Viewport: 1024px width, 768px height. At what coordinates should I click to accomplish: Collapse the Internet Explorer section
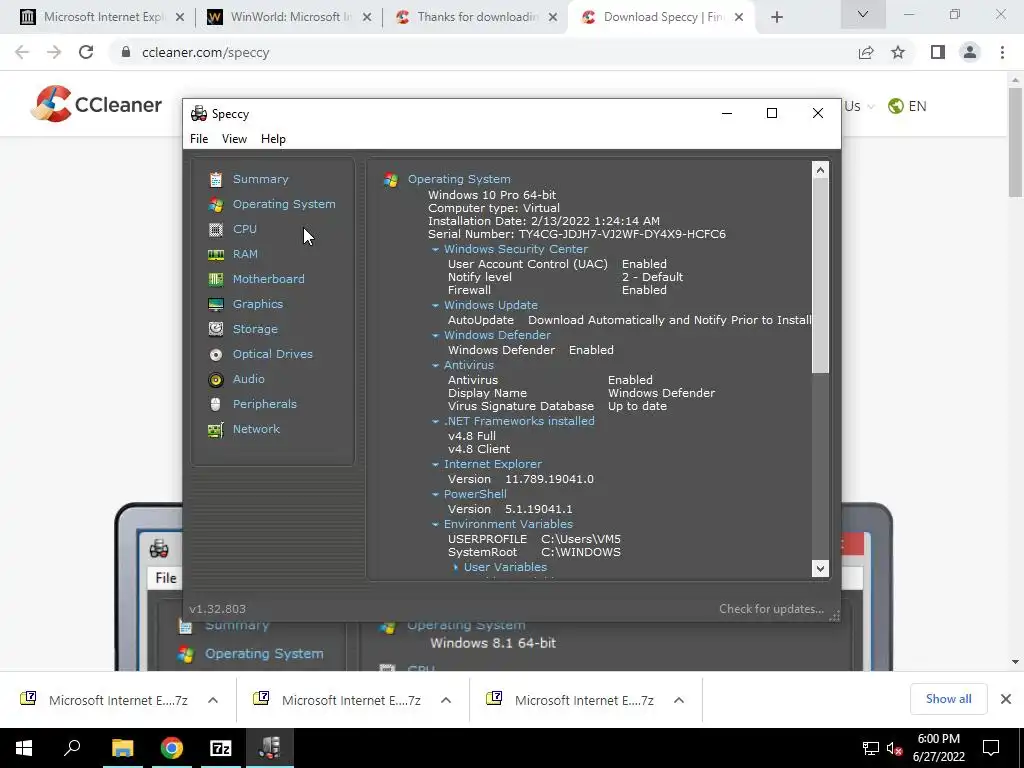(x=435, y=465)
